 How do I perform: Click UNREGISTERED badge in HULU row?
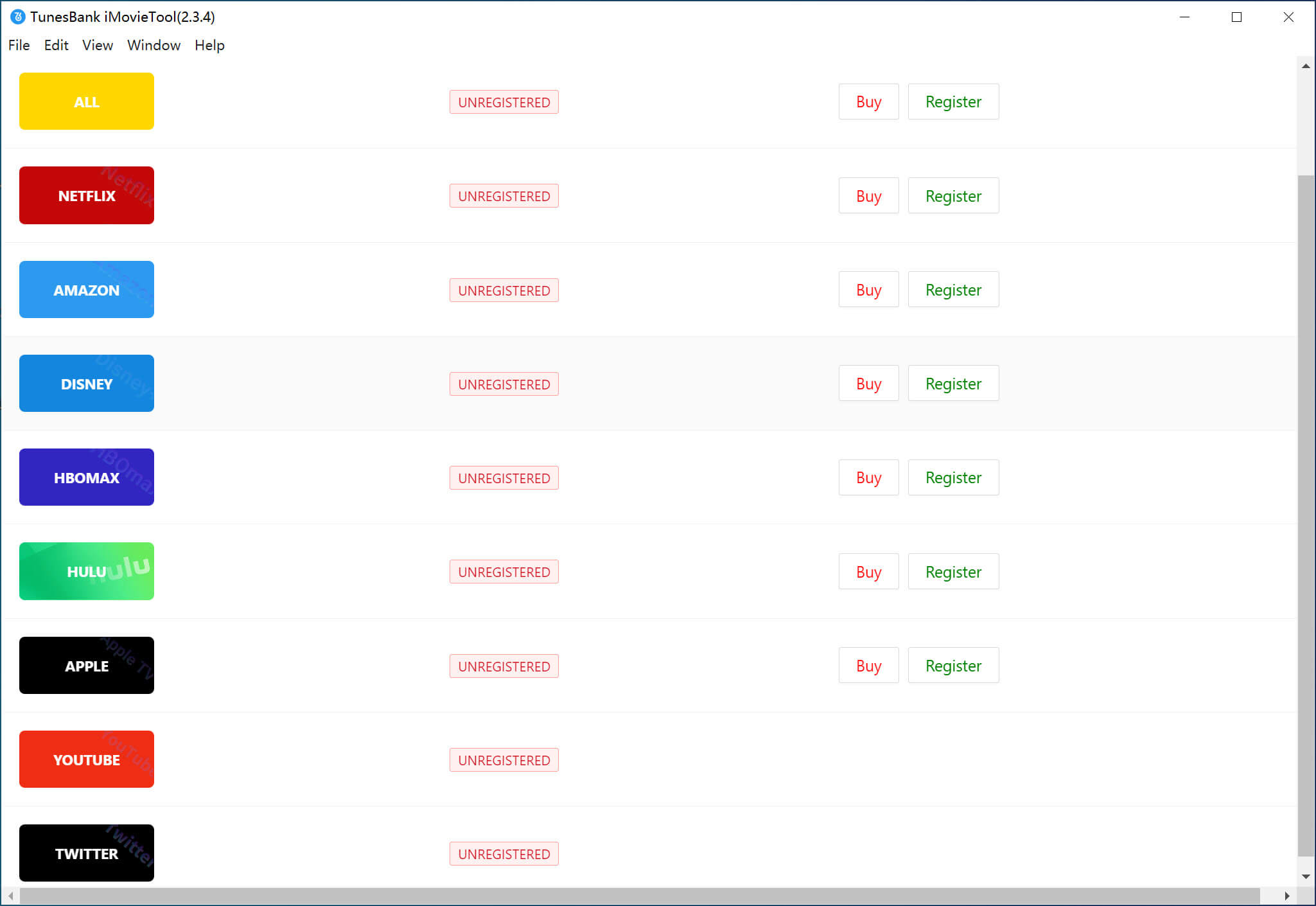504,572
